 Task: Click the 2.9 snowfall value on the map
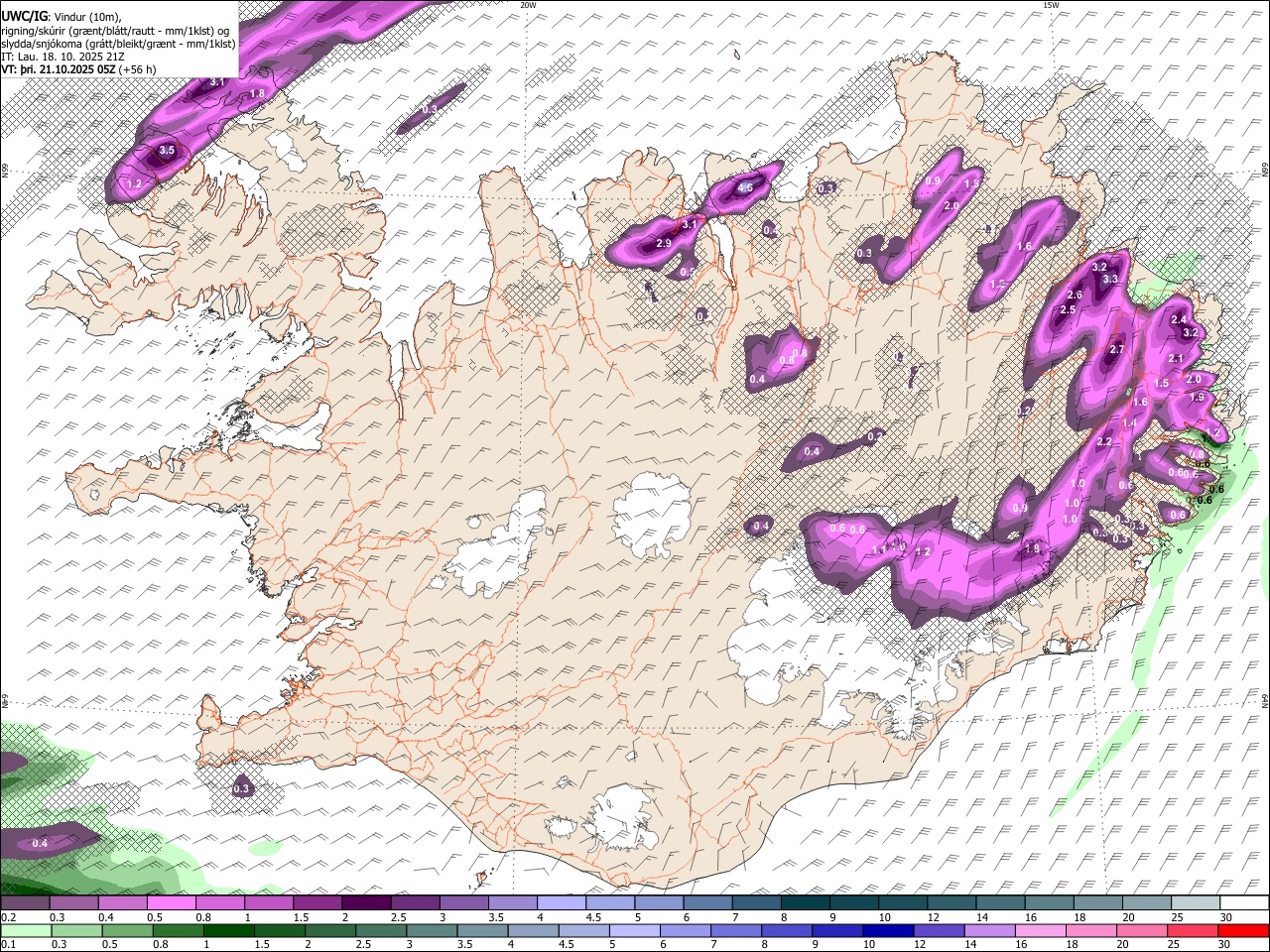tap(664, 244)
